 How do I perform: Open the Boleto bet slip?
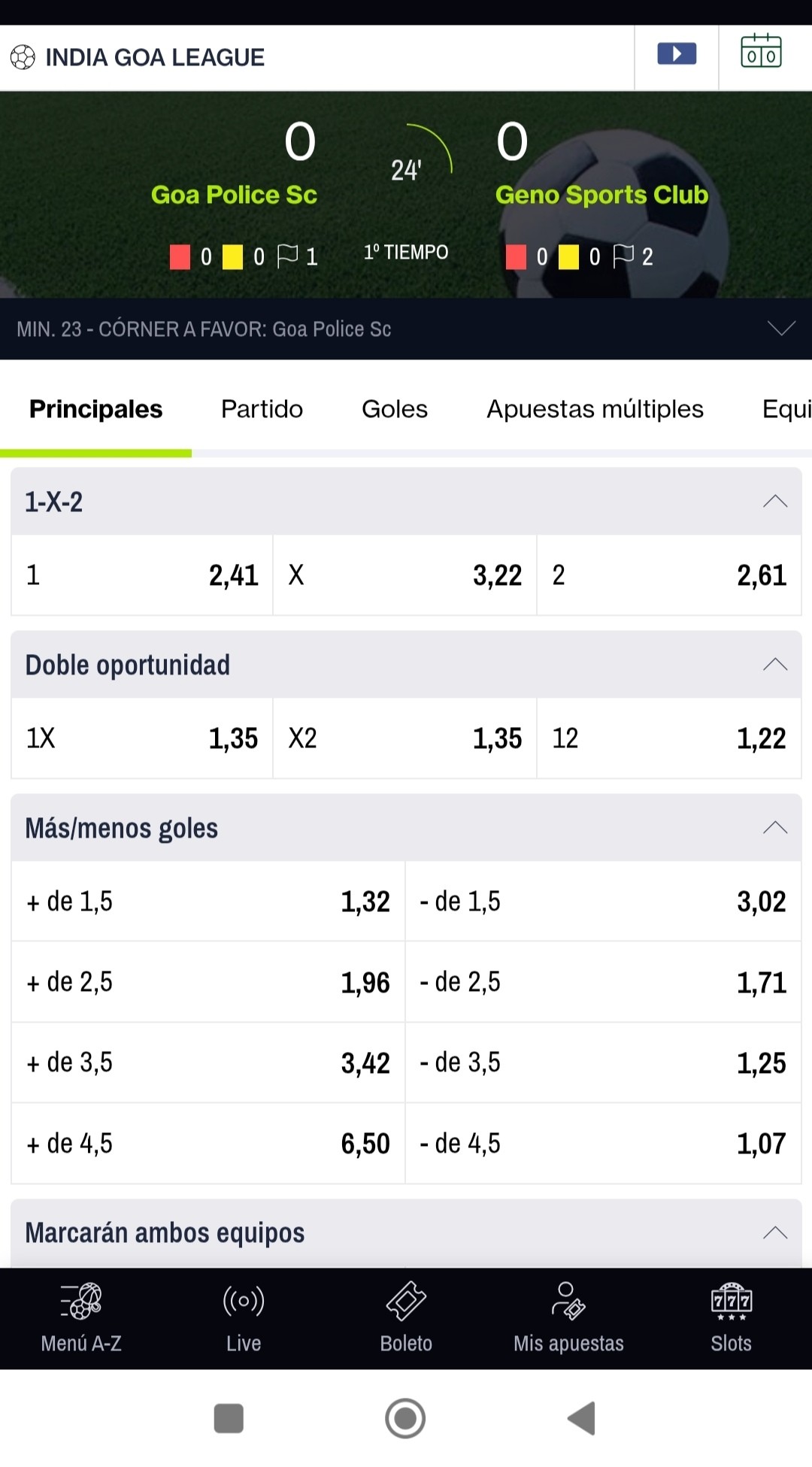[406, 1318]
